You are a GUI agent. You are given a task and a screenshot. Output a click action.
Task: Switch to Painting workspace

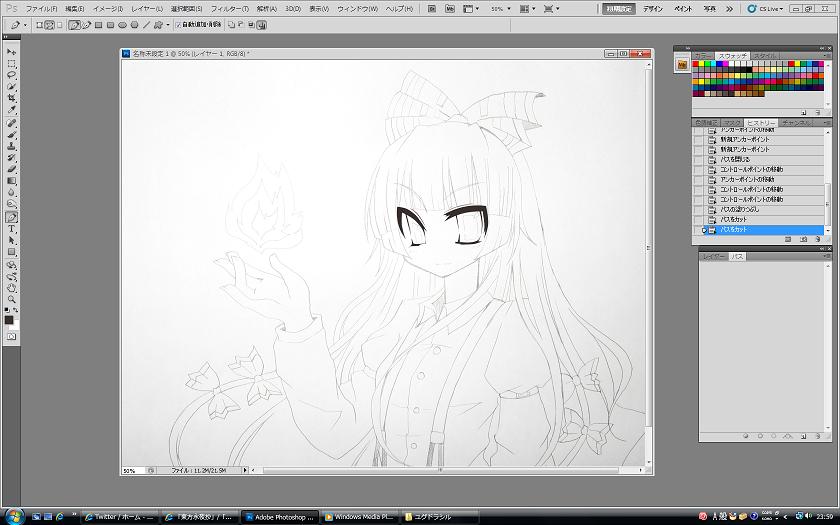pos(683,9)
